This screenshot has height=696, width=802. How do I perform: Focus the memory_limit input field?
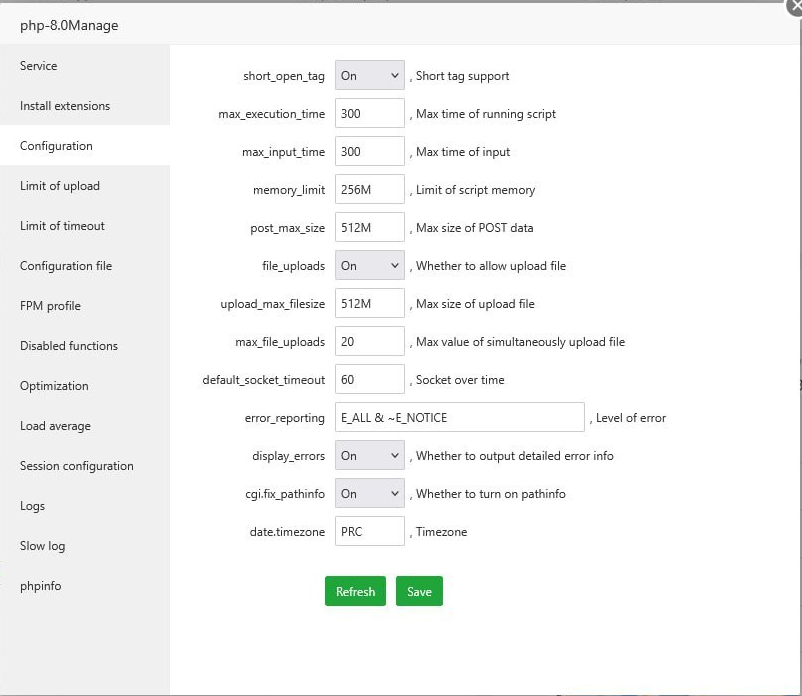pyautogui.click(x=369, y=190)
